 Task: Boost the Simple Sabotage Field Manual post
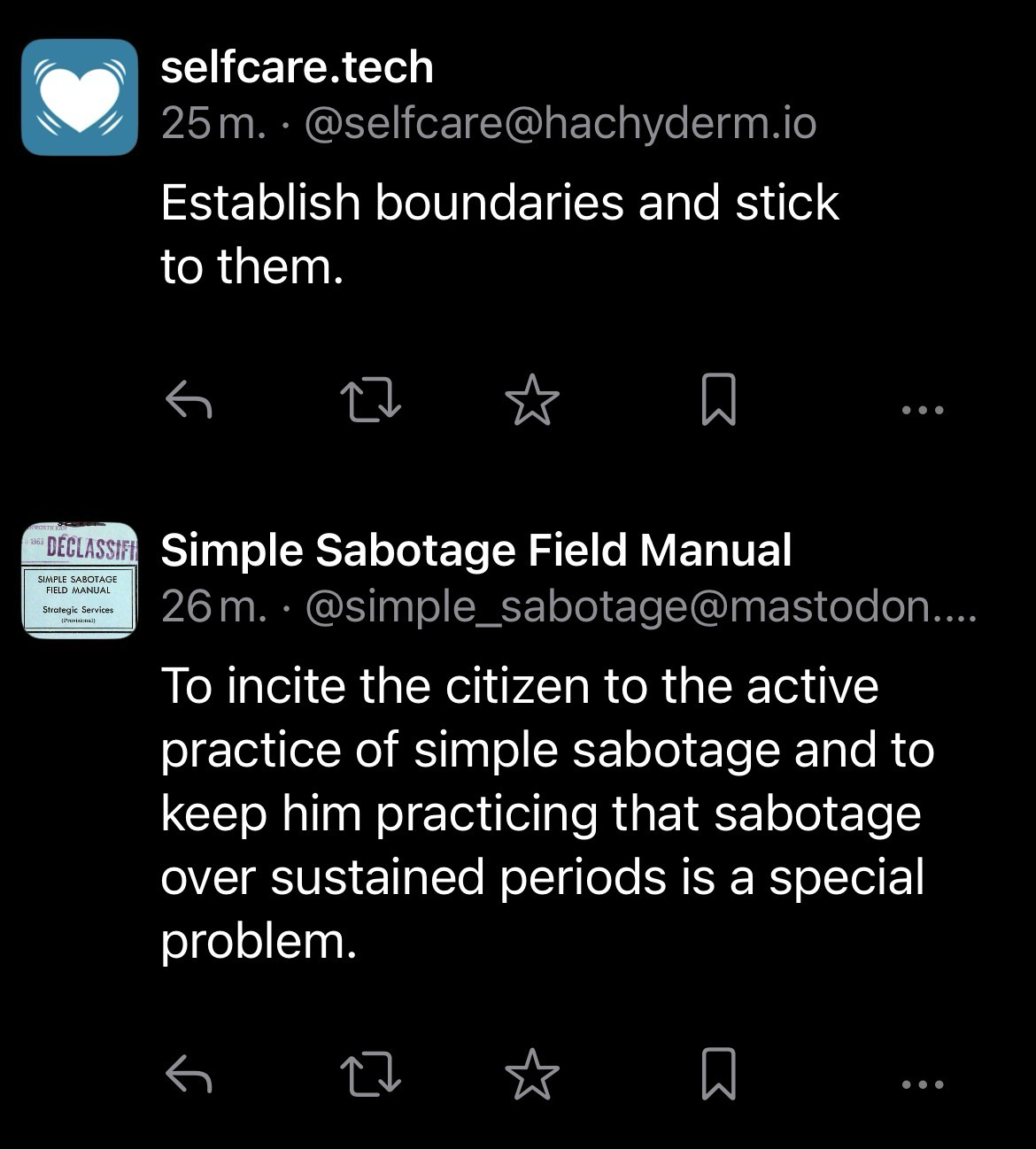[371, 1074]
